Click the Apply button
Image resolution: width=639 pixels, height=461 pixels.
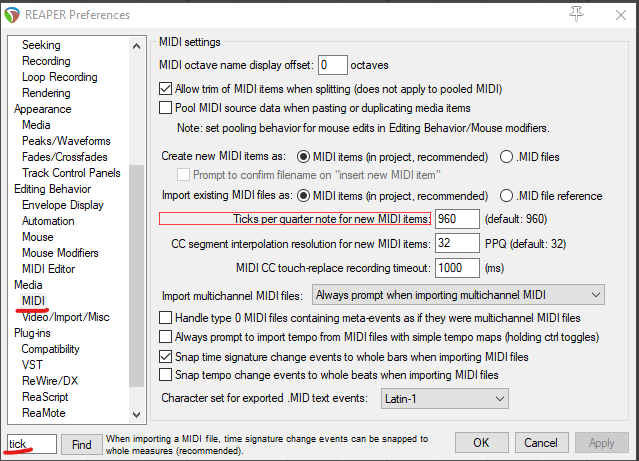[x=602, y=443]
